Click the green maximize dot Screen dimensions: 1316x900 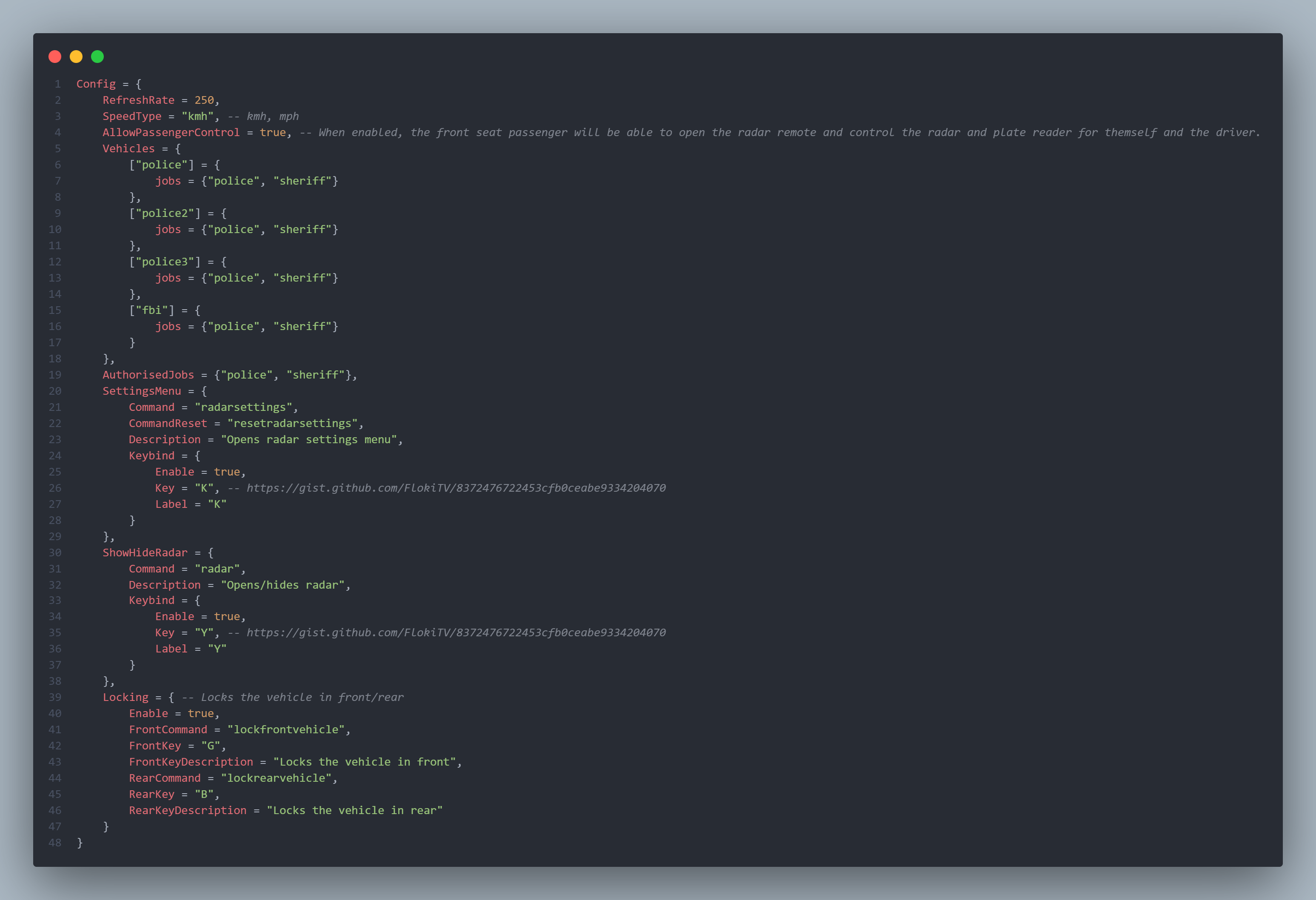[x=97, y=57]
